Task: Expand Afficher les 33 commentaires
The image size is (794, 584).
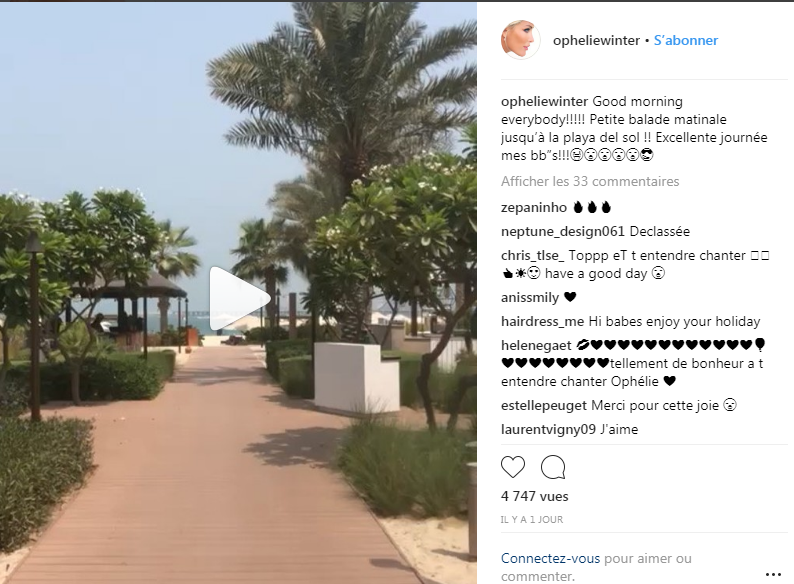Action: [590, 181]
